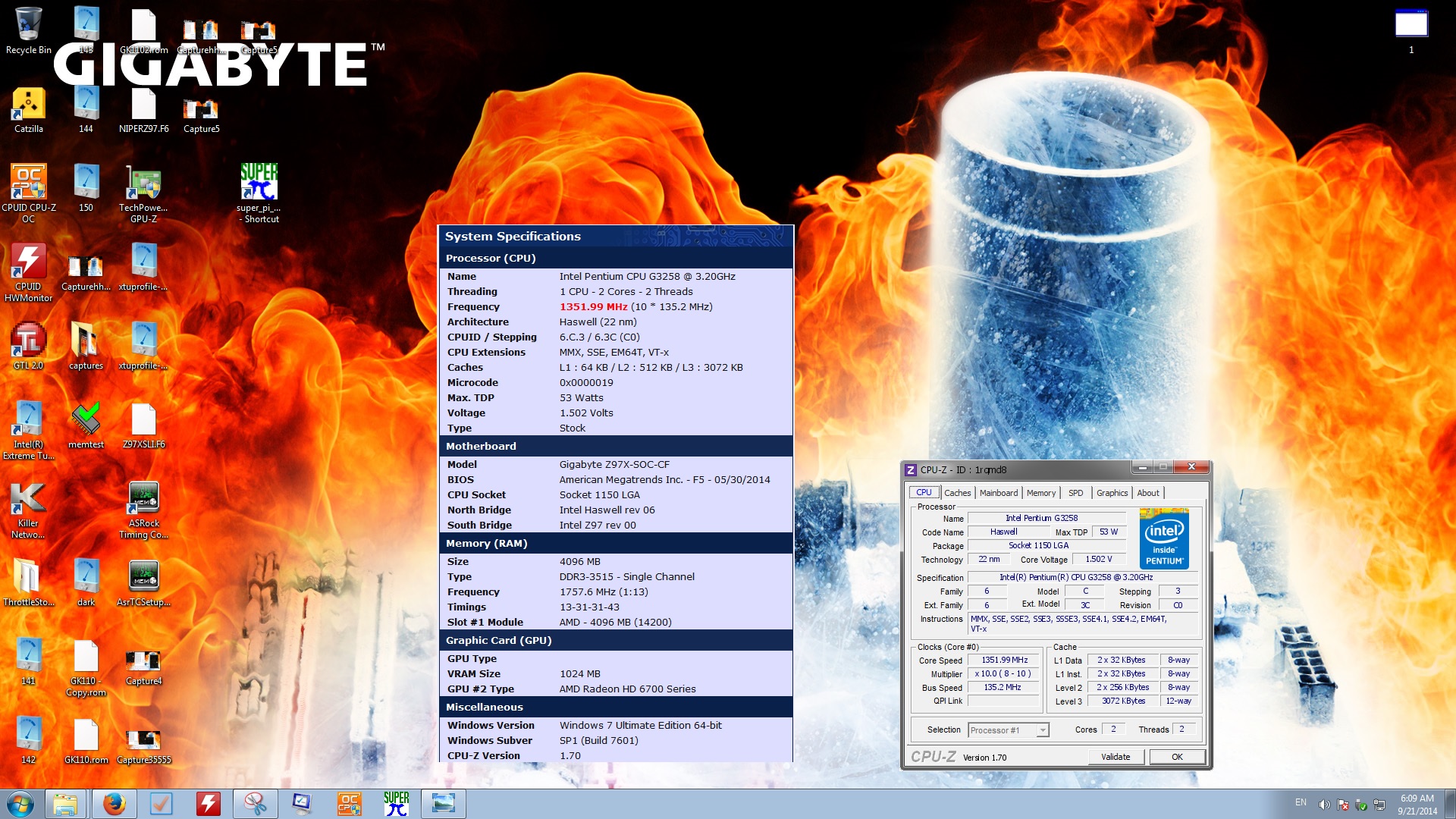Click the network icon in system tray
This screenshot has width=1456, height=819.
[1379, 805]
